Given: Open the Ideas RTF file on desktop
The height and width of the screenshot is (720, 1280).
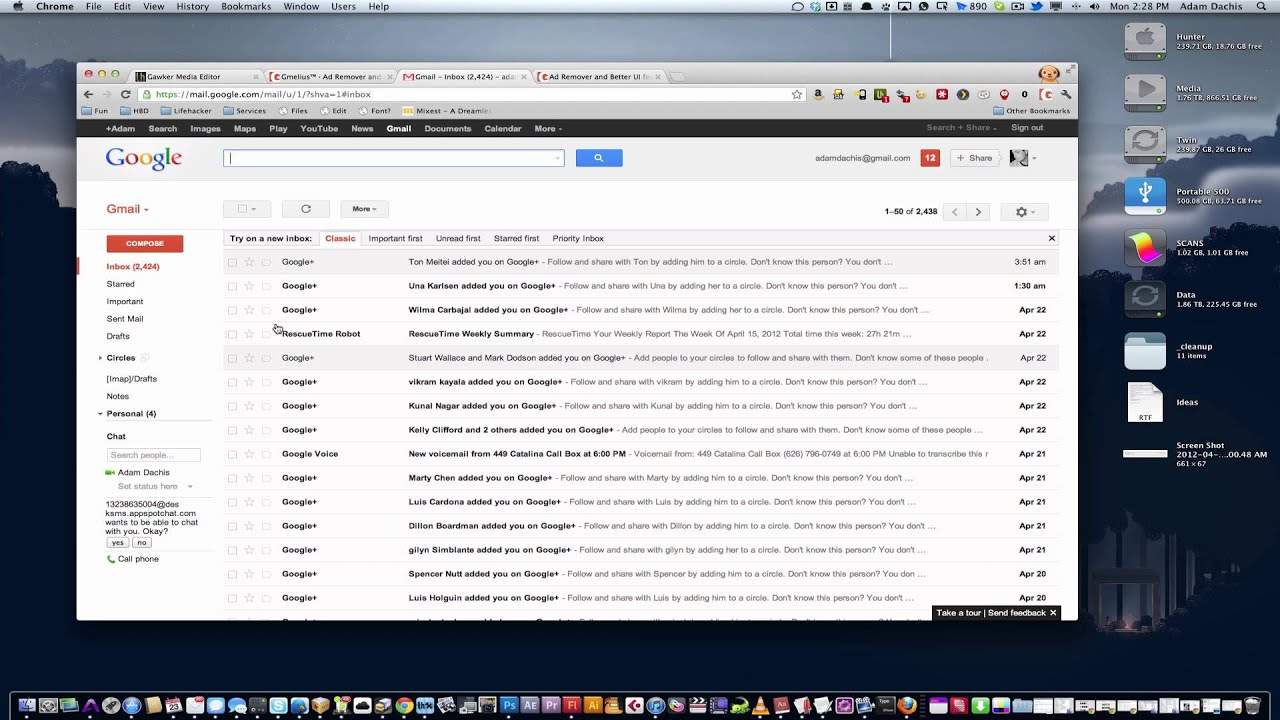Looking at the screenshot, I should [1145, 403].
